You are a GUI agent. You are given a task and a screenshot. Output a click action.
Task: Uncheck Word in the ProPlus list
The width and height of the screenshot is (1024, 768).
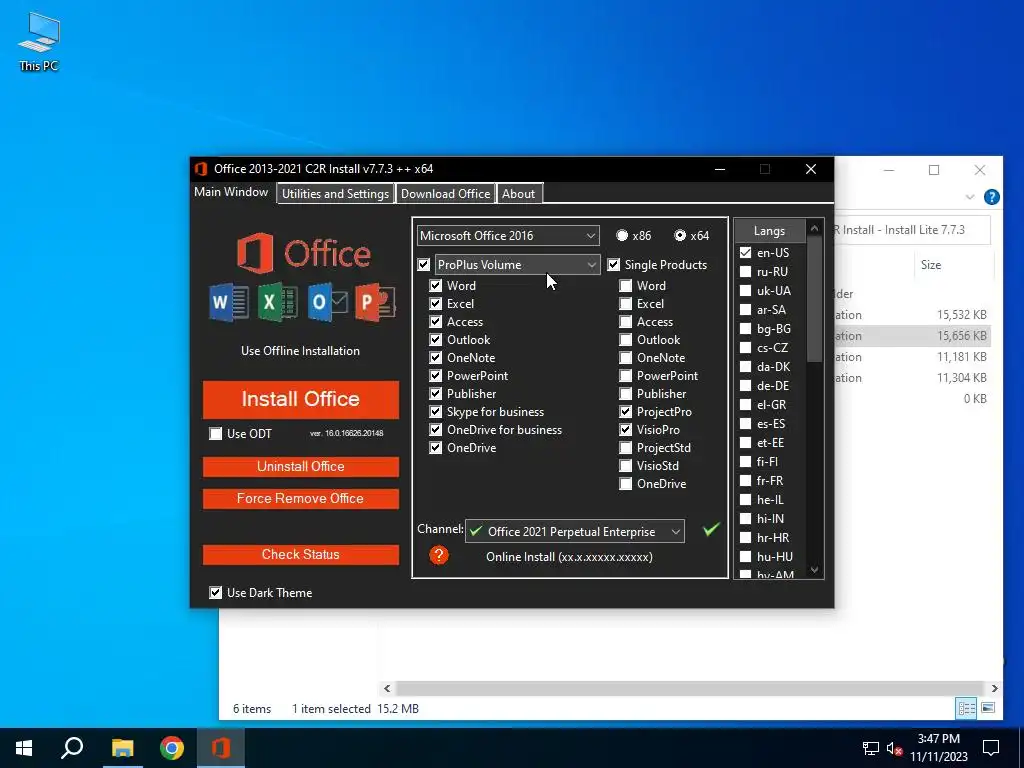click(436, 285)
